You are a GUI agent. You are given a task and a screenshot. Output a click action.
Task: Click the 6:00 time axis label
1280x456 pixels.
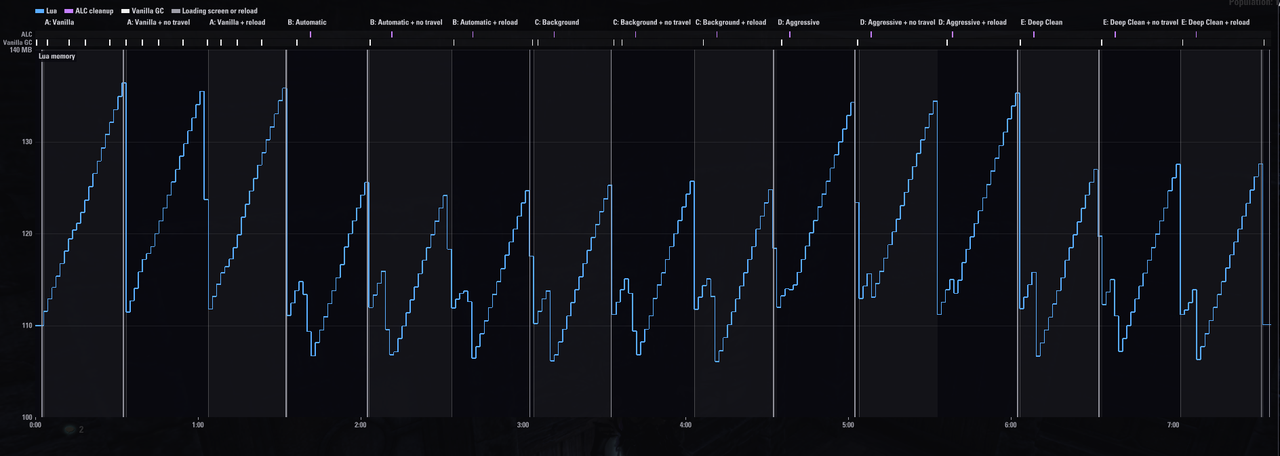click(x=1011, y=425)
